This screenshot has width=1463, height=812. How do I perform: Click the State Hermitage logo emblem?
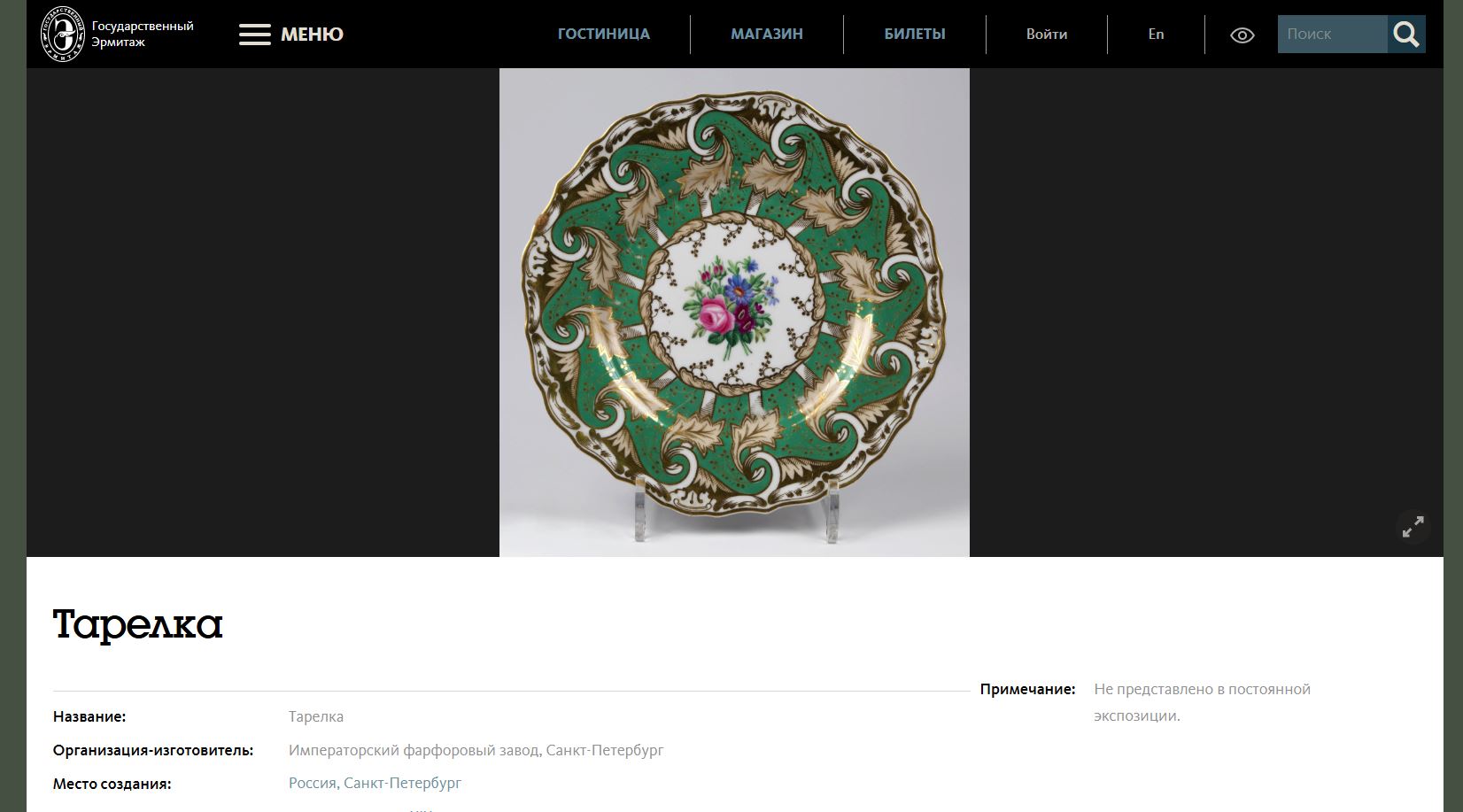click(62, 34)
